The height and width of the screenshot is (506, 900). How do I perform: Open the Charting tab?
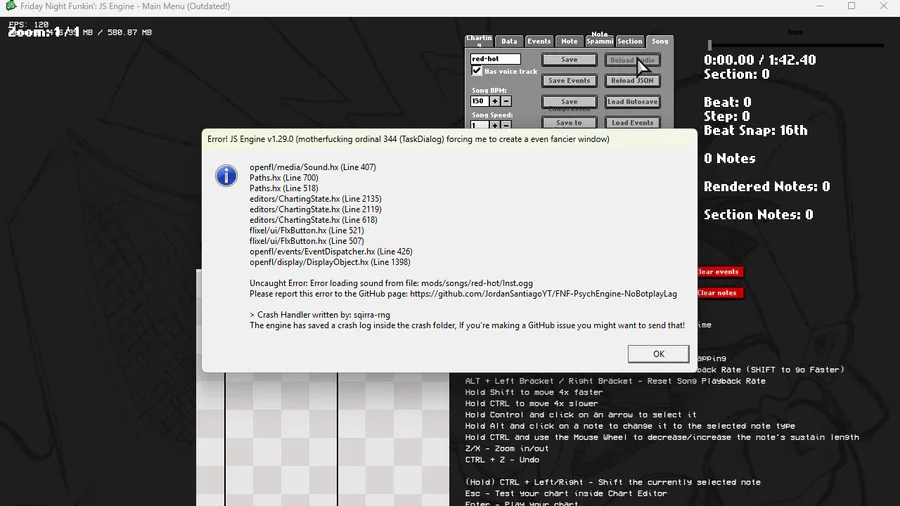tap(479, 41)
